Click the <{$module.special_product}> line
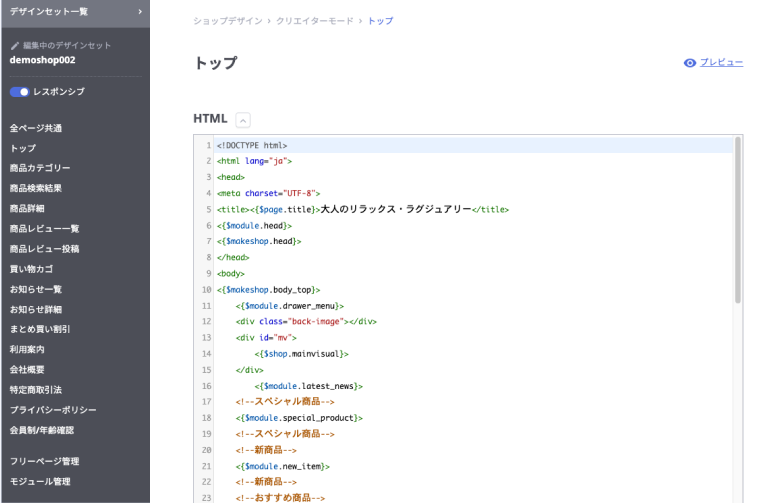 pos(299,418)
